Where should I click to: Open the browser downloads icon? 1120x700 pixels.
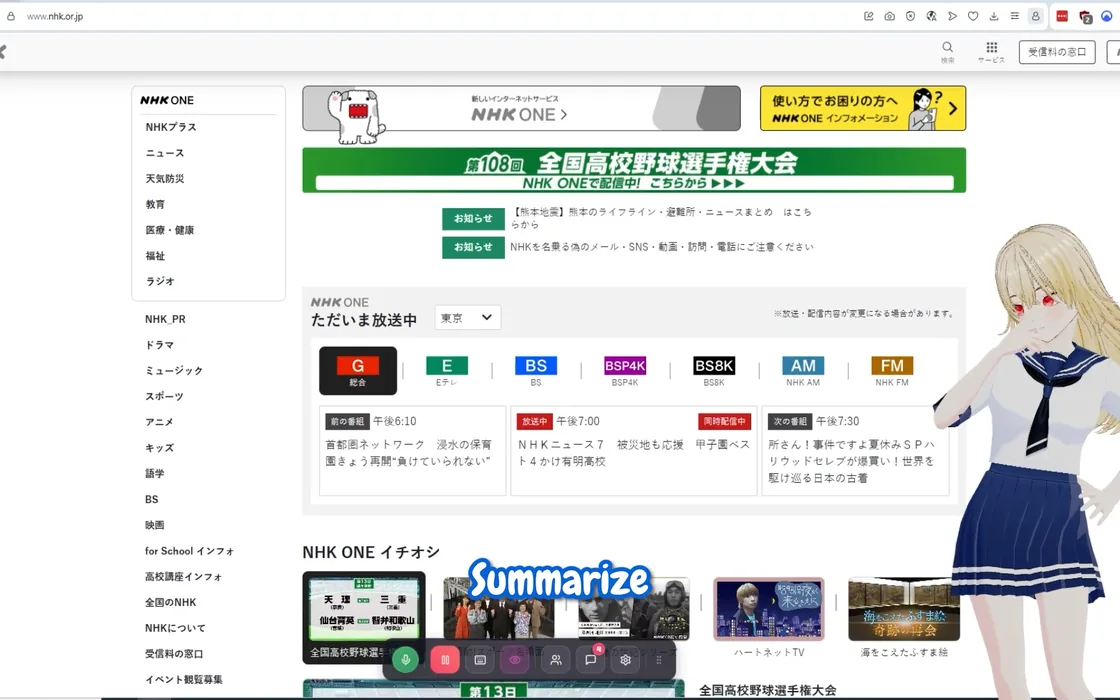click(994, 16)
